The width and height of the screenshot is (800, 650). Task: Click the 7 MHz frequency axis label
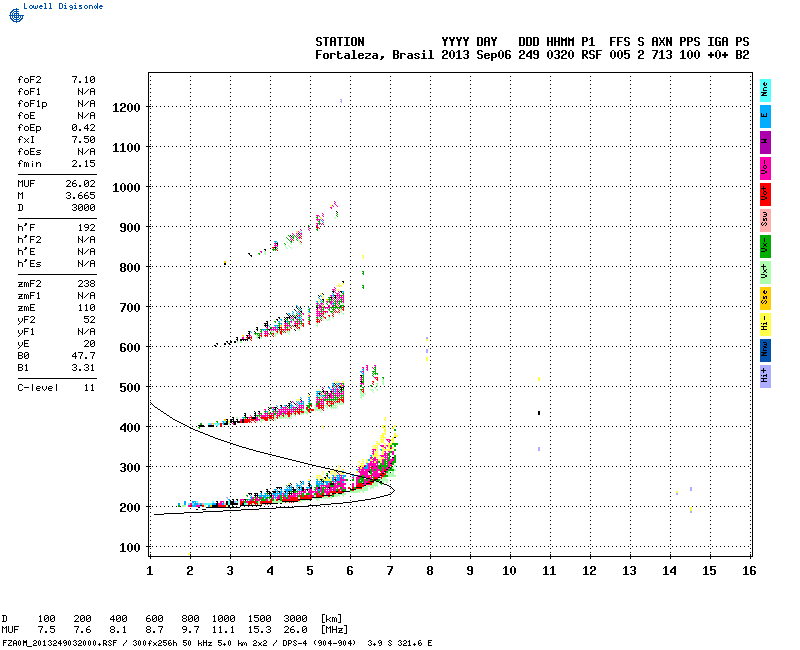click(390, 571)
